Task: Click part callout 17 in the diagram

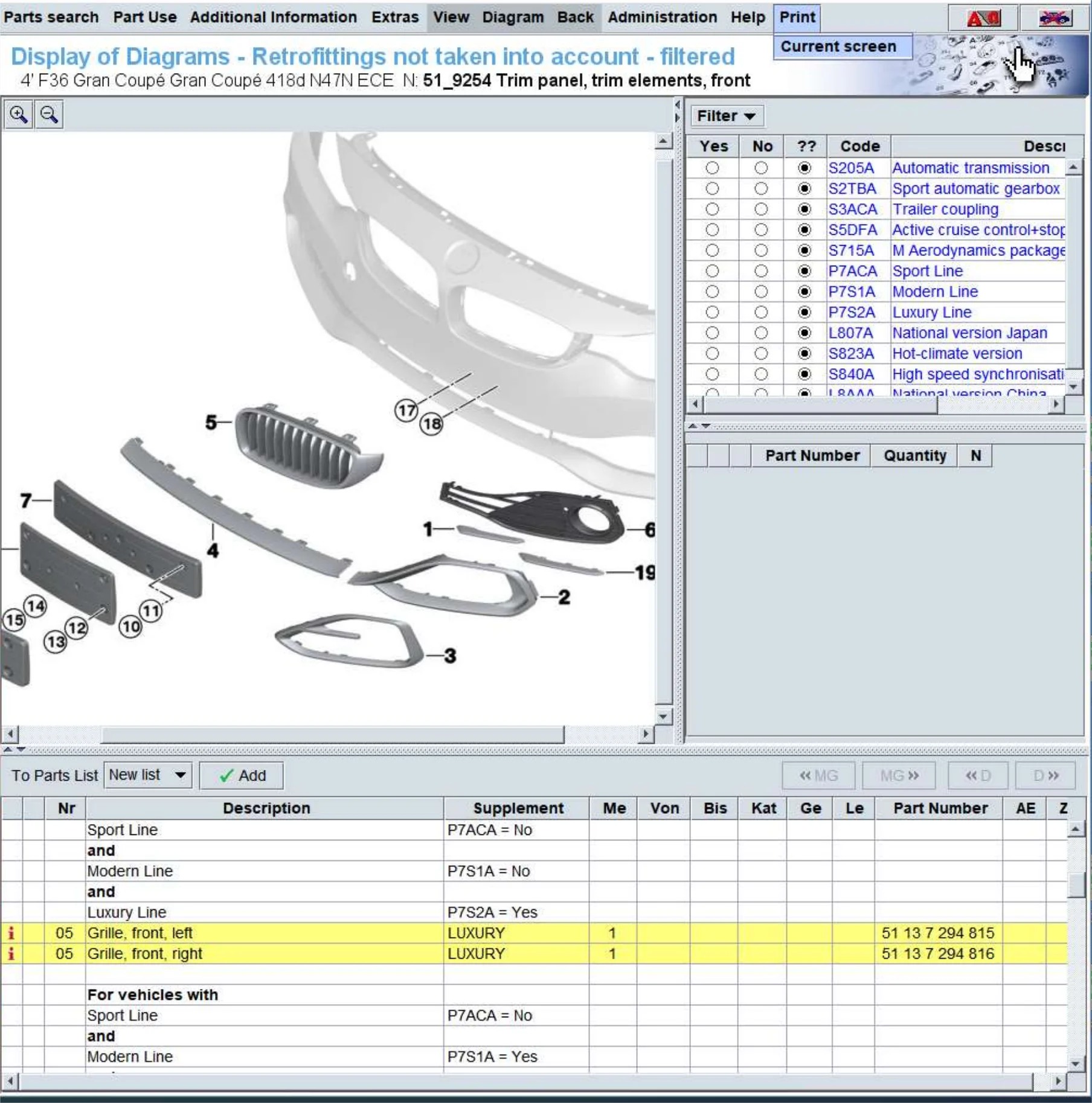Action: [406, 411]
